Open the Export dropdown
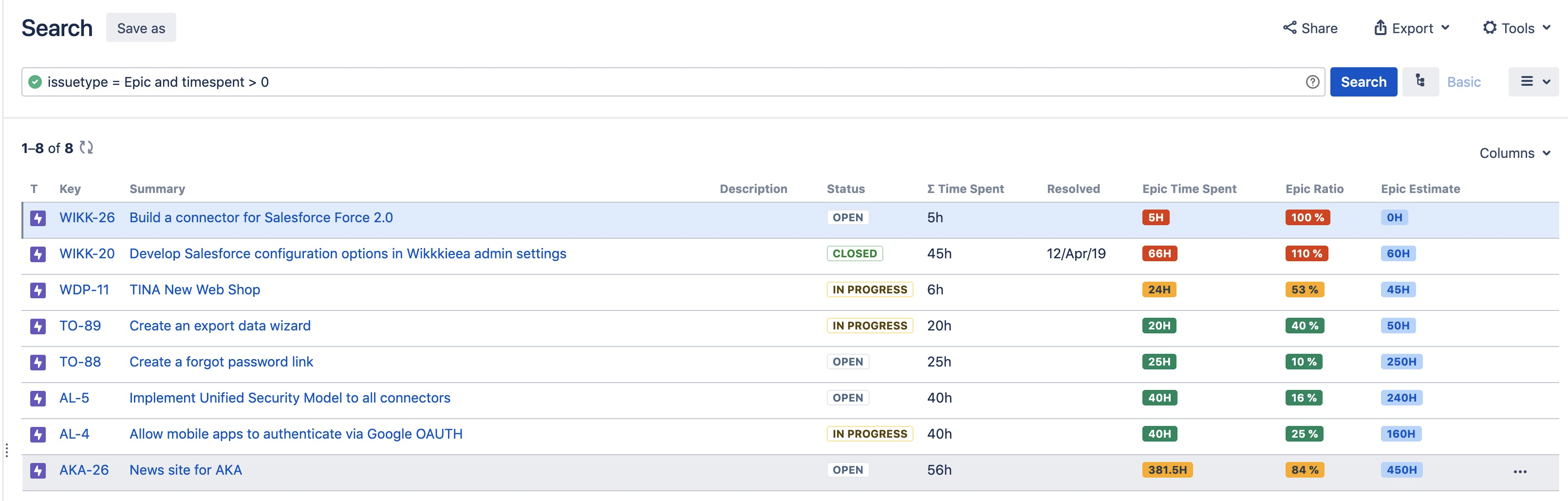This screenshot has height=501, width=1568. point(1412,28)
